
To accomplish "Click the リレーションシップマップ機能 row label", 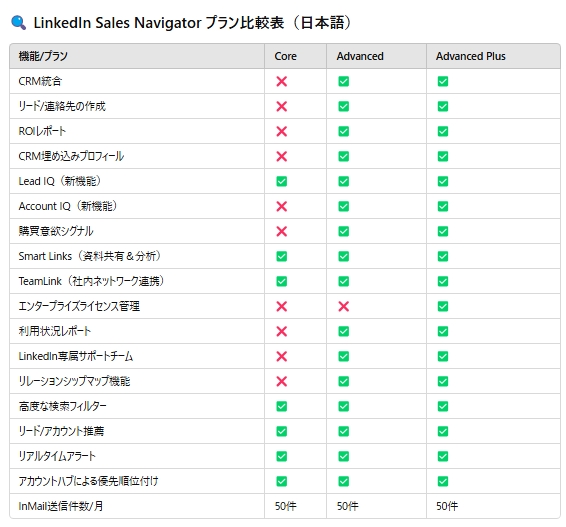I will coord(74,381).
